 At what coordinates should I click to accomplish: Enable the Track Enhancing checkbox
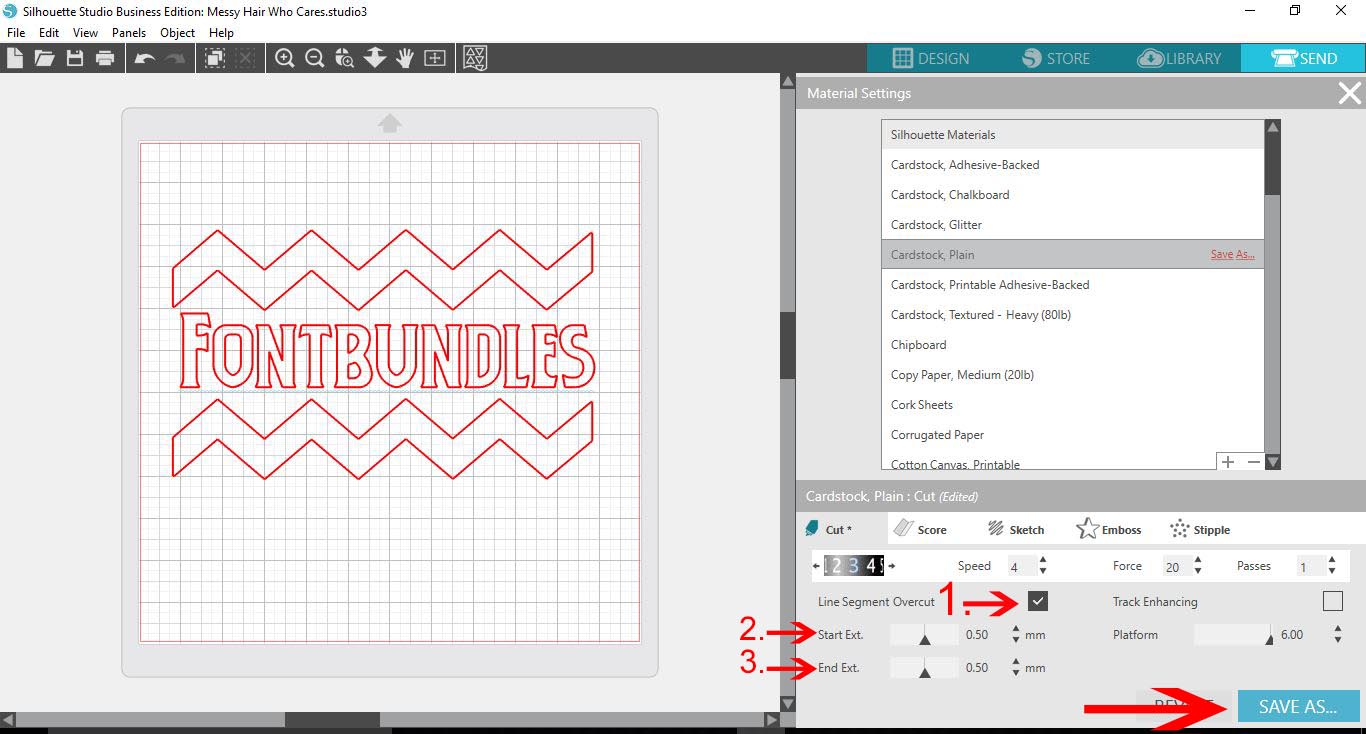pos(1332,601)
